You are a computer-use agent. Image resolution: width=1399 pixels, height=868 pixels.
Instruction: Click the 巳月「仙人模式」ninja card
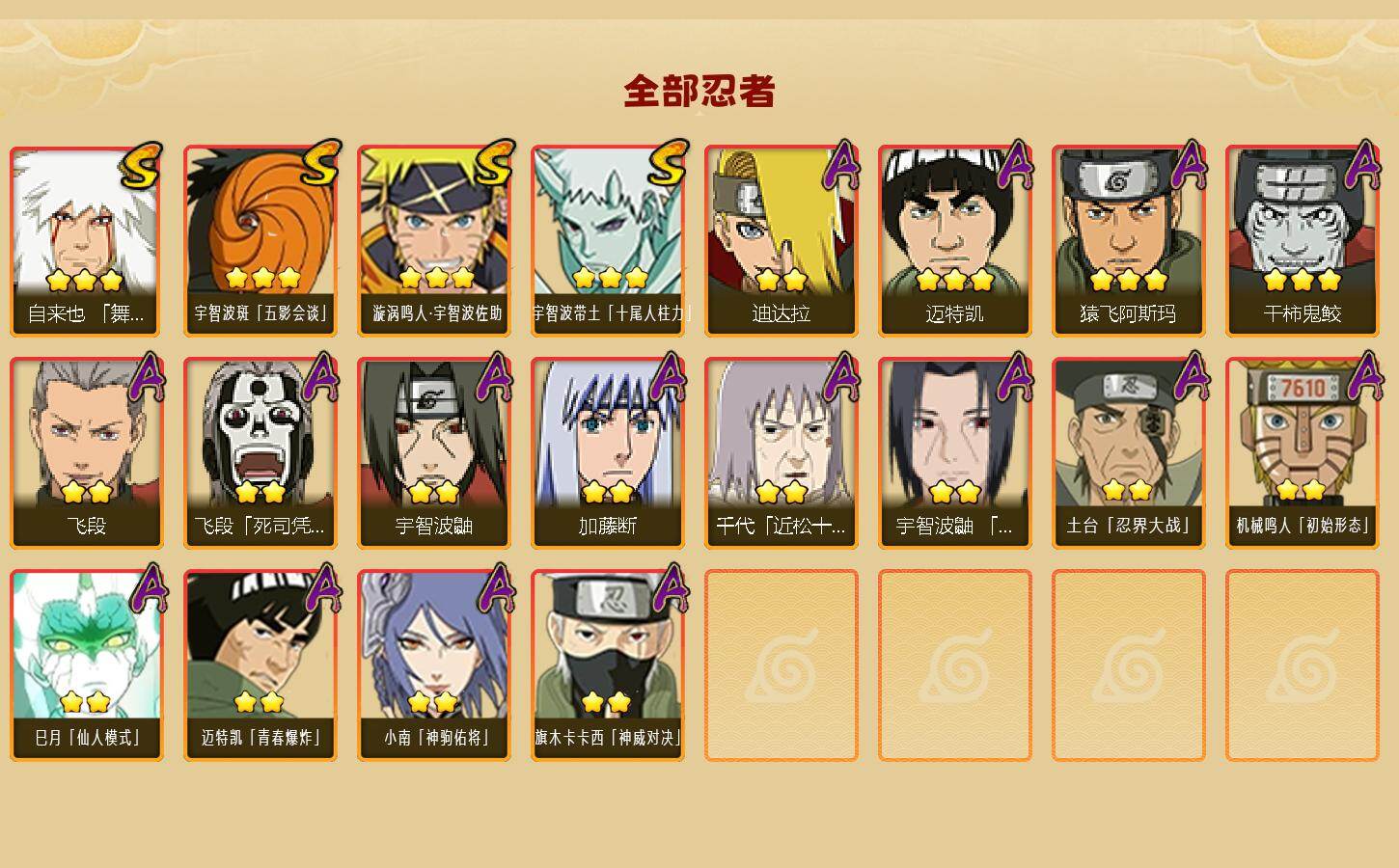86,665
